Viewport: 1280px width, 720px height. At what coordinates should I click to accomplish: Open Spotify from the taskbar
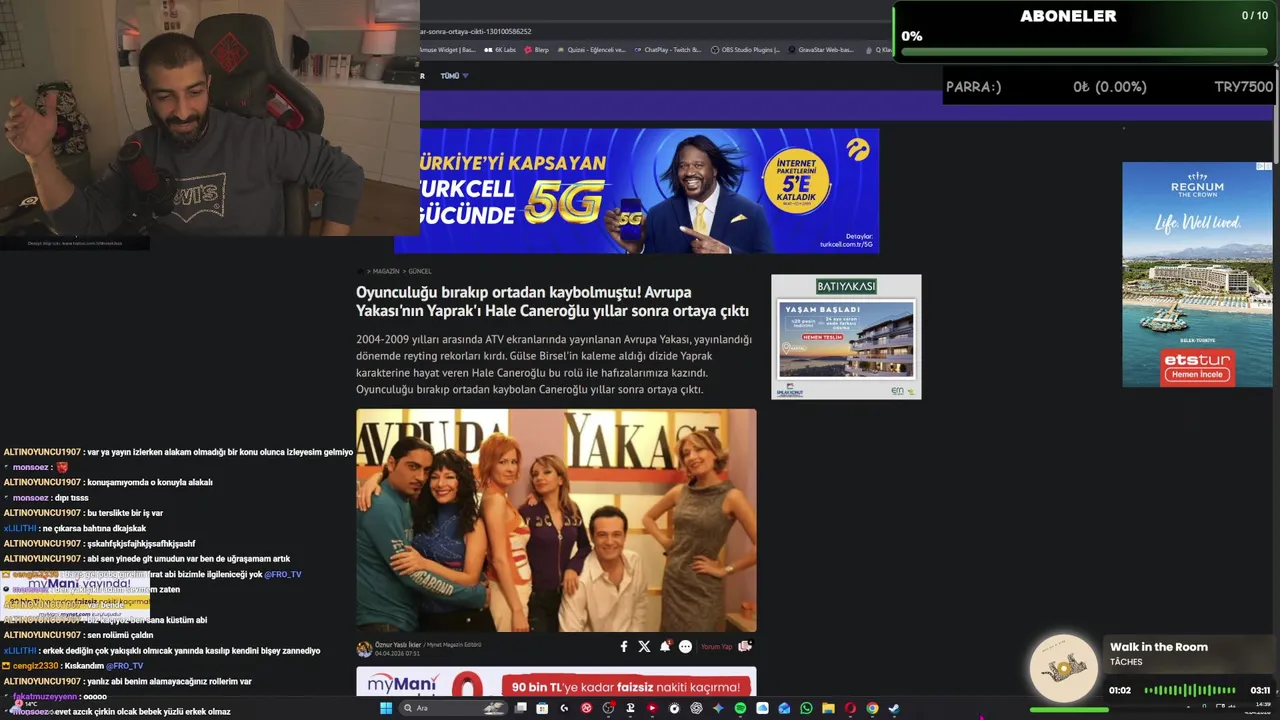pos(740,708)
